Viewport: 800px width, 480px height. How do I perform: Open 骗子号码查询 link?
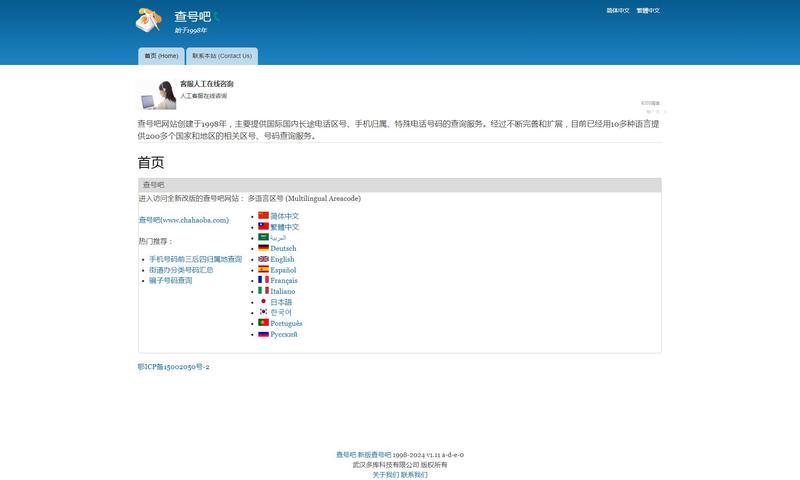170,281
